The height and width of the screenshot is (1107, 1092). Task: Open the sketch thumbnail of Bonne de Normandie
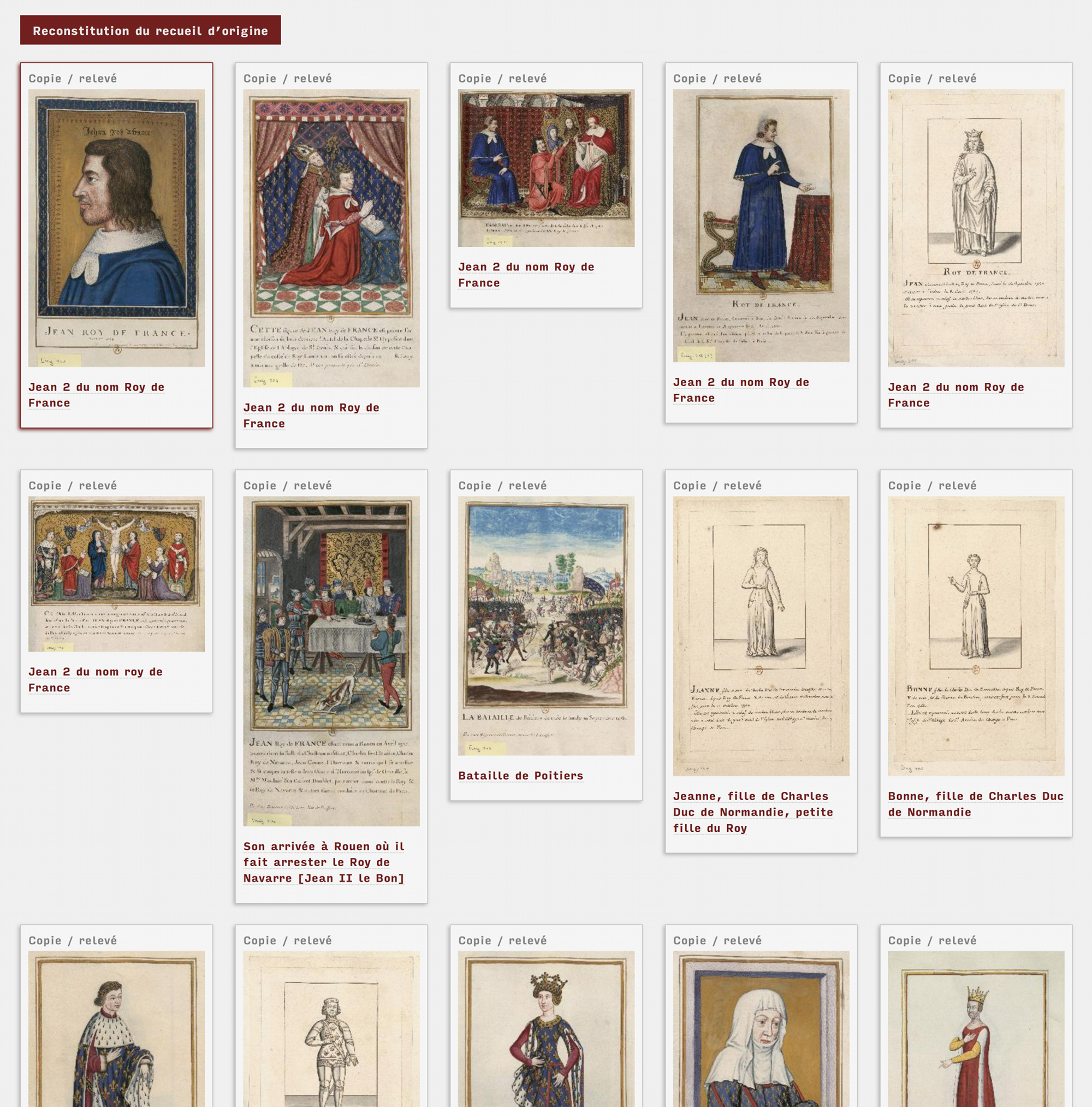click(976, 636)
